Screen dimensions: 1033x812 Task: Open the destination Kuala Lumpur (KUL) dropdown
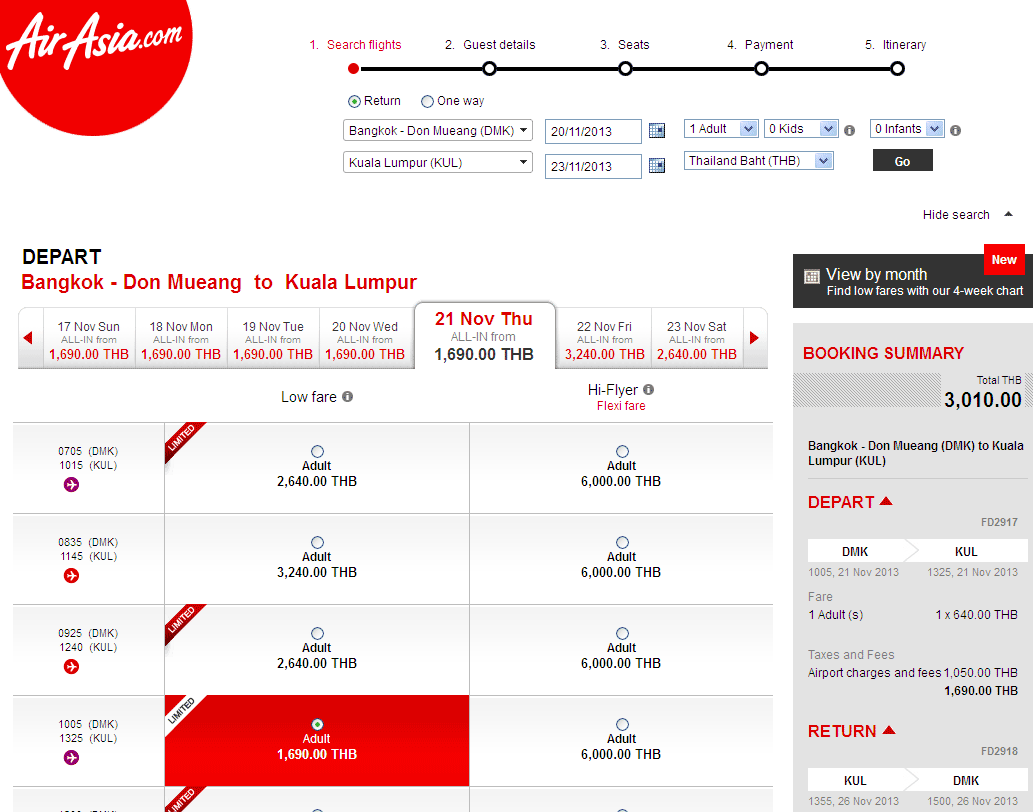pyautogui.click(x=437, y=162)
